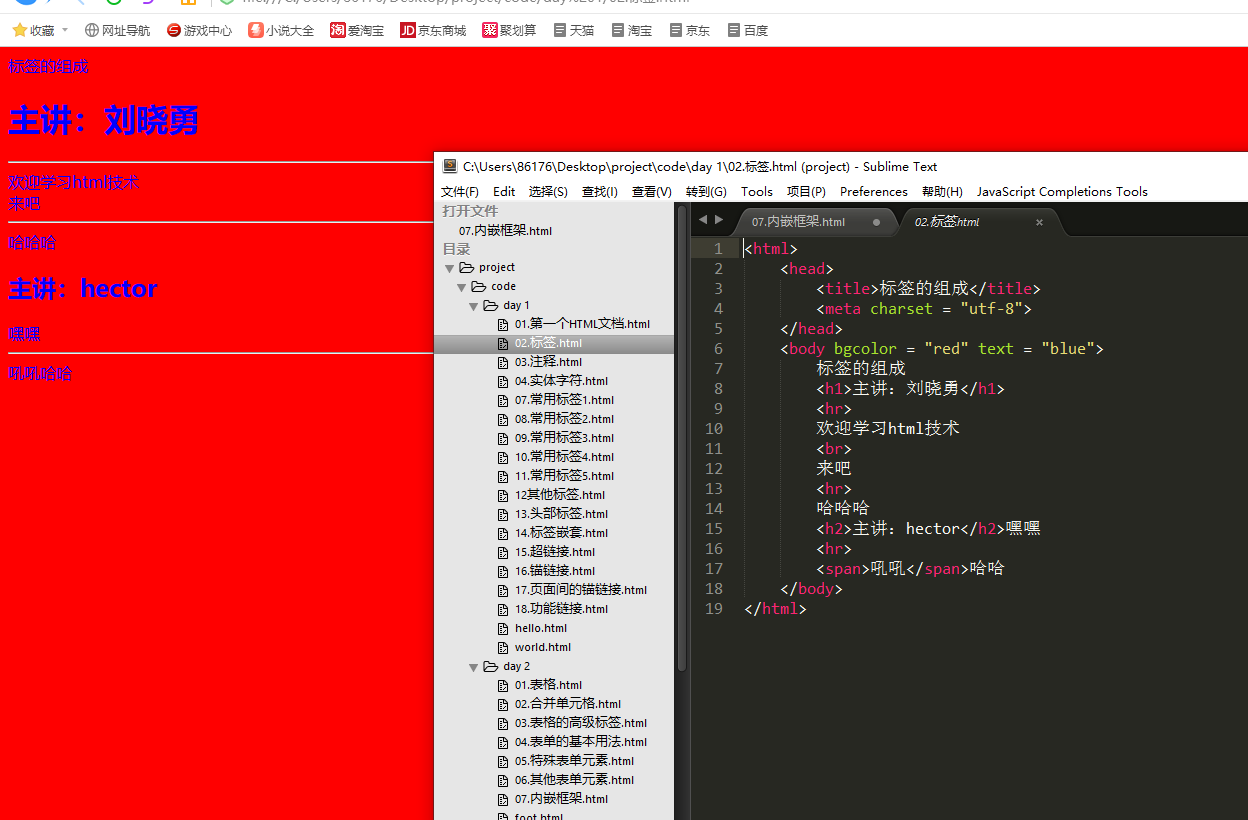Collapse the code folder in sidebar

(461, 286)
